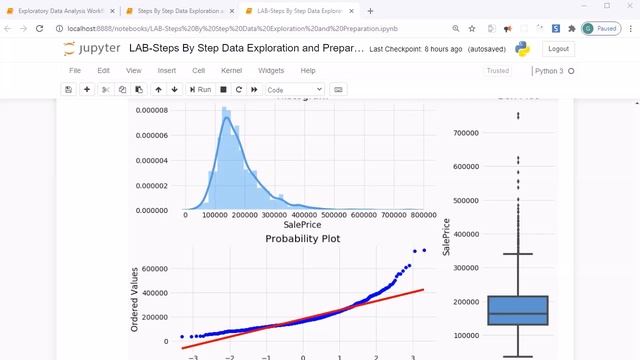The width and height of the screenshot is (640, 360).
Task: Click the red fit line in probability plot
Action: [x=303, y=318]
